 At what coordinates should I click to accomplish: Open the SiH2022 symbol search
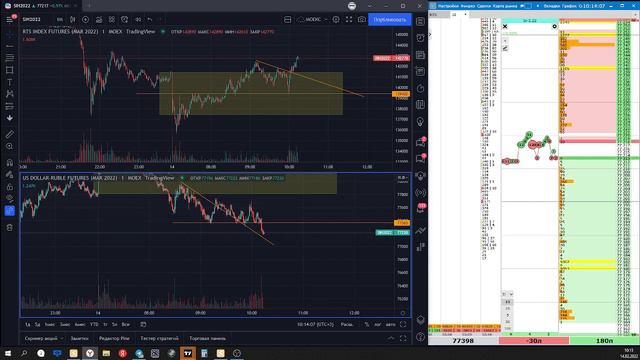pos(31,19)
